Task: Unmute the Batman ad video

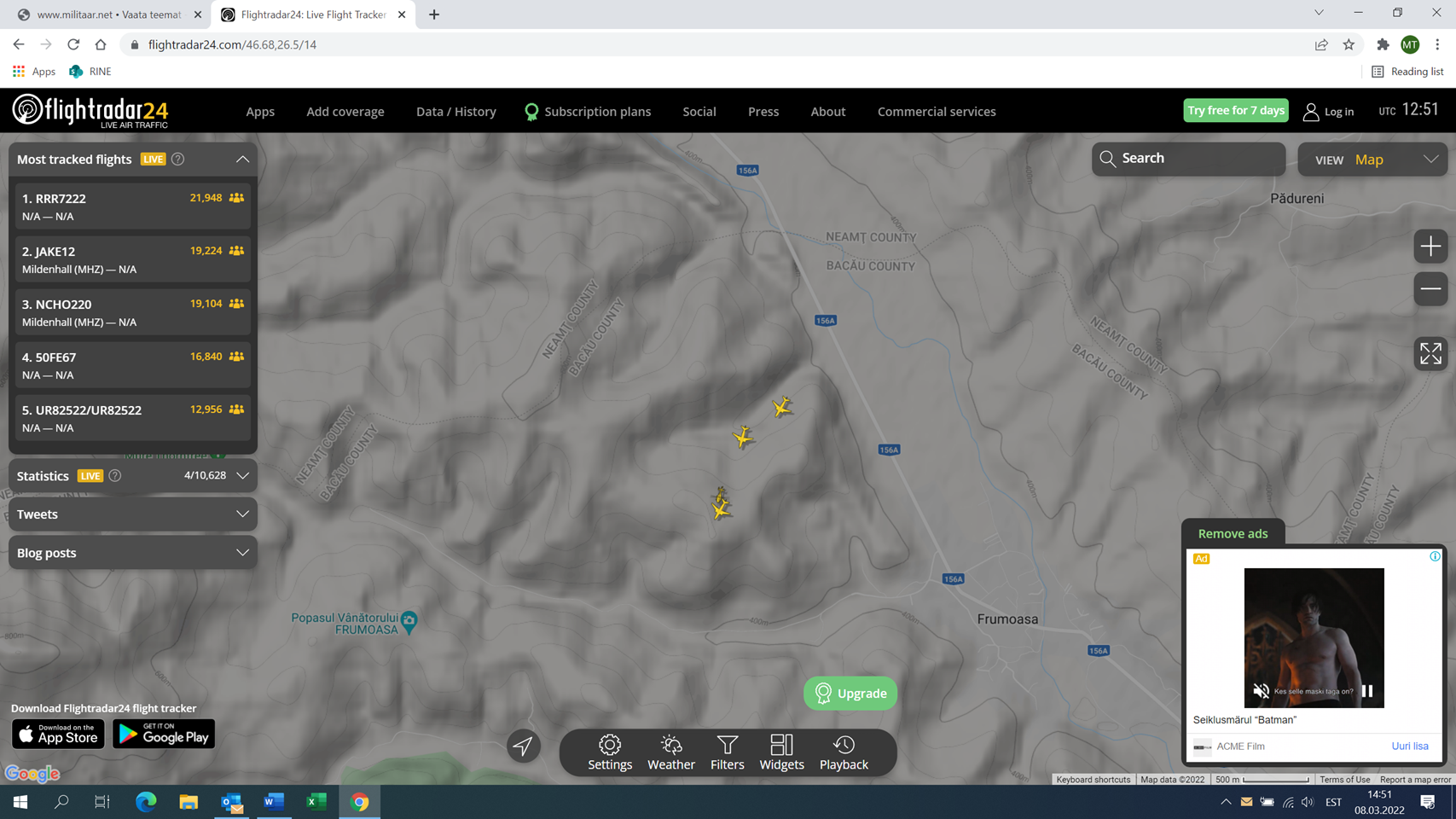Action: 1261,691
